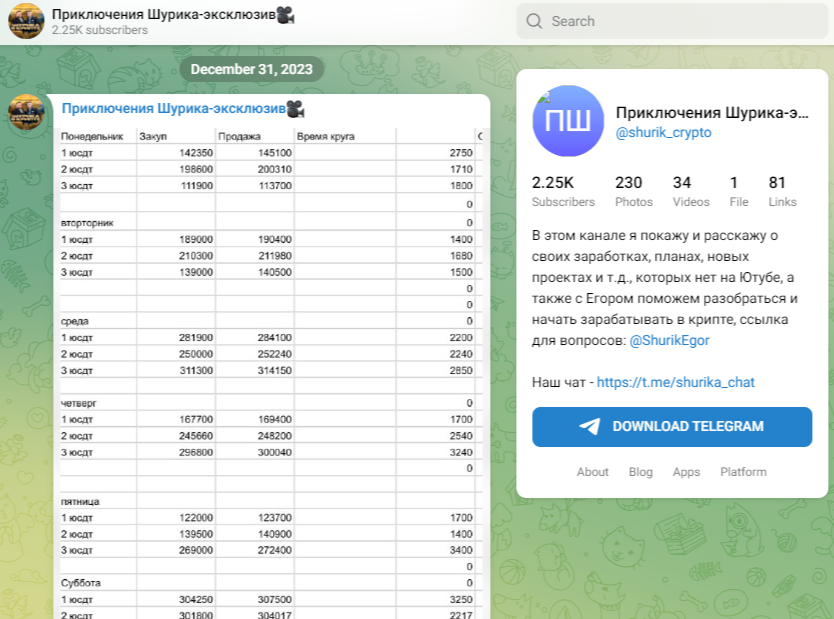The width and height of the screenshot is (834, 619).
Task: Open the Platform footer link
Action: [743, 472]
